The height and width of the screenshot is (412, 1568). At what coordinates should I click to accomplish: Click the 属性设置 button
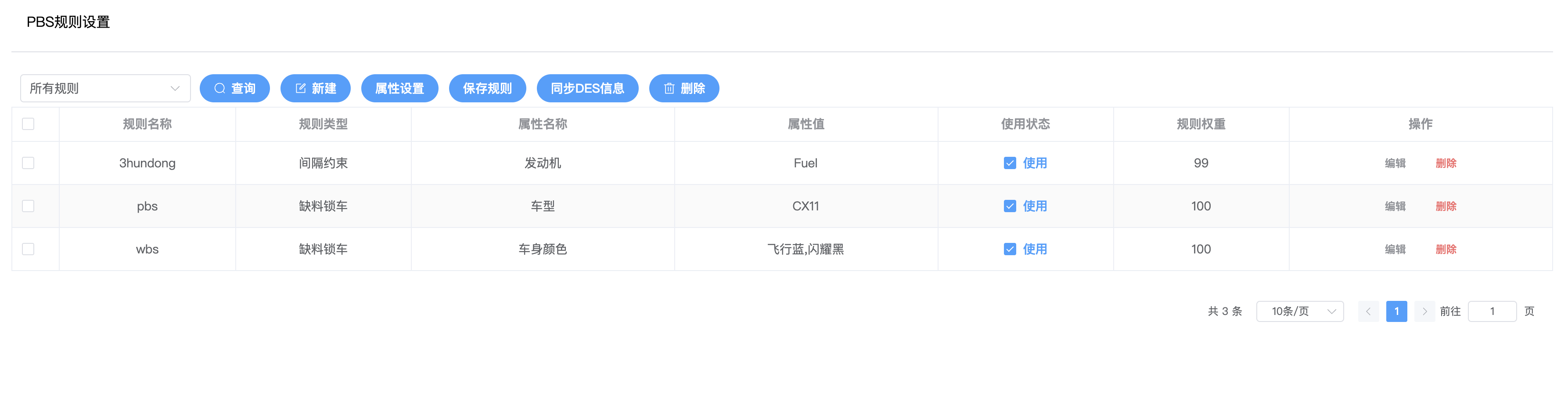[x=399, y=88]
